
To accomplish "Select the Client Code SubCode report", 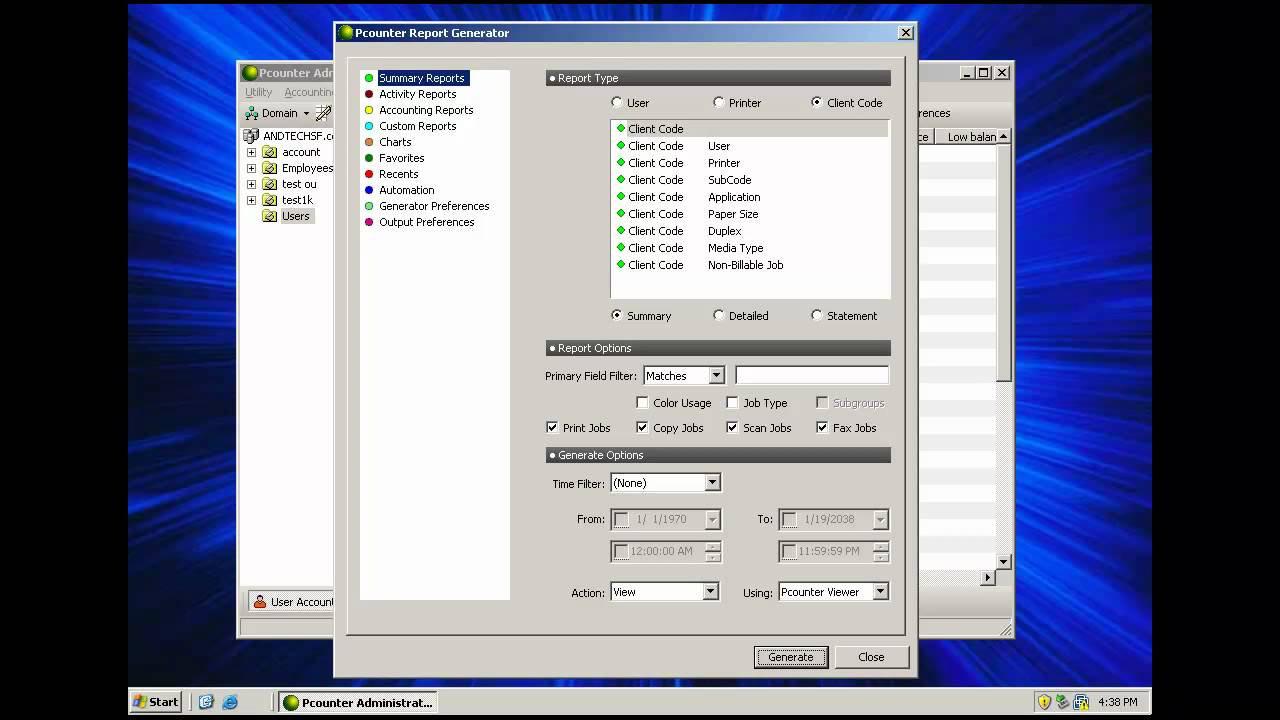I will (749, 180).
